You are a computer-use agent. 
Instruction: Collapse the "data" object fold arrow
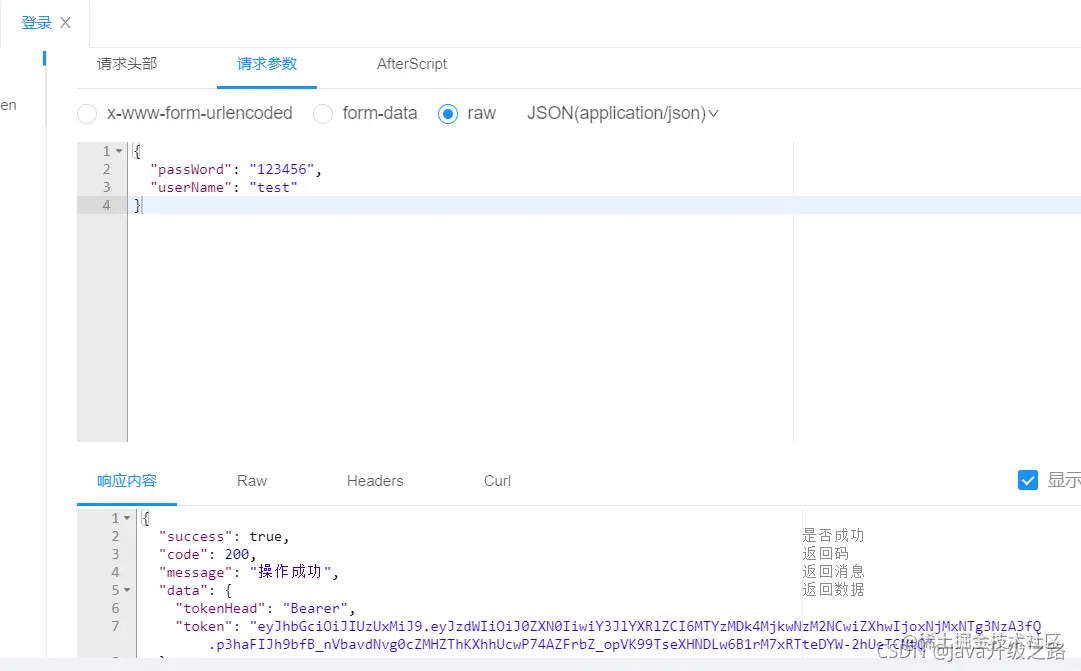coord(128,590)
